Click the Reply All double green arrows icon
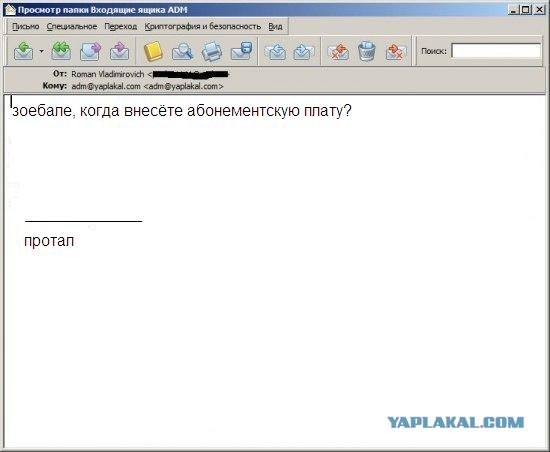This screenshot has height=452, width=550. [x=61, y=51]
